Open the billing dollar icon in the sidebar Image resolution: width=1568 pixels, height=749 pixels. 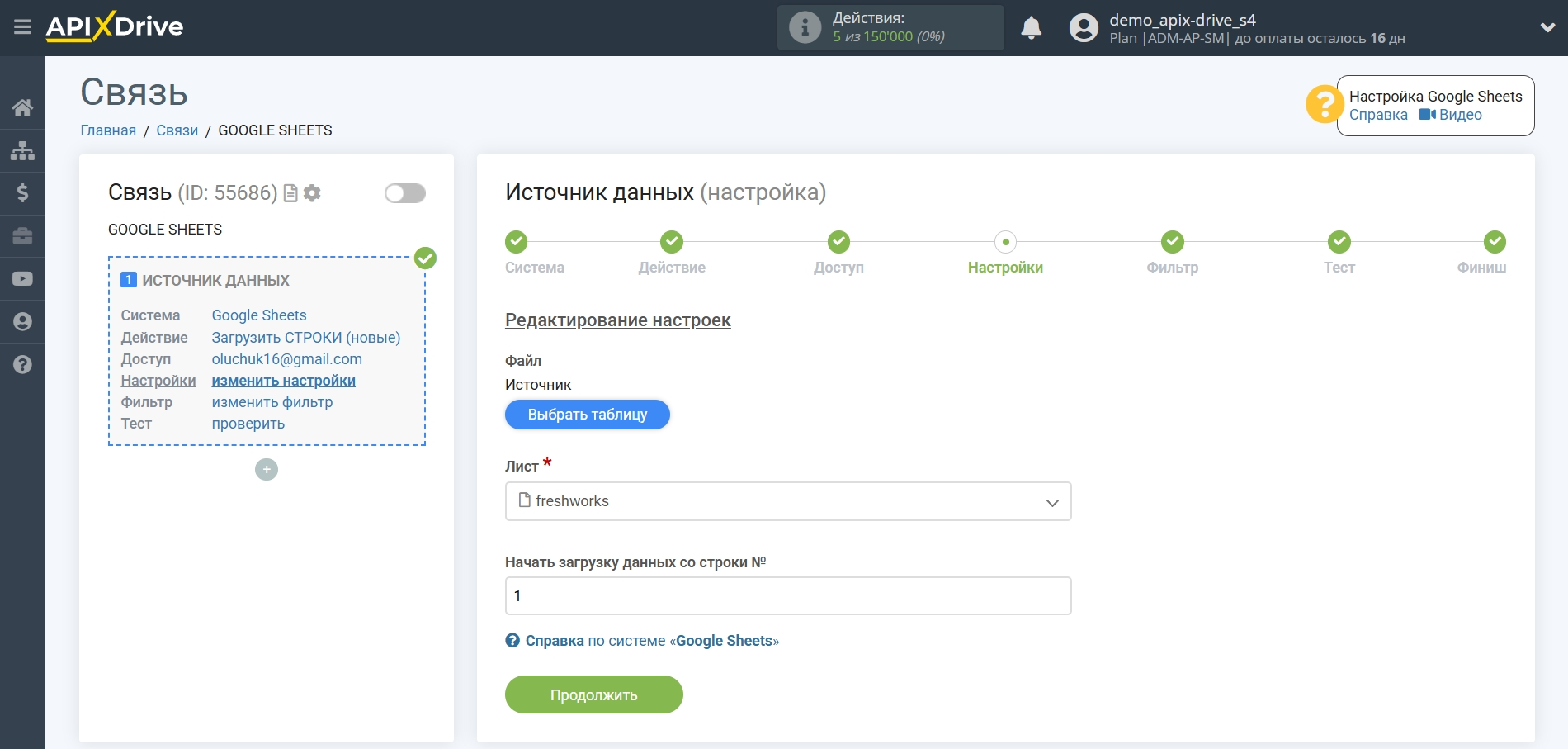point(22,193)
